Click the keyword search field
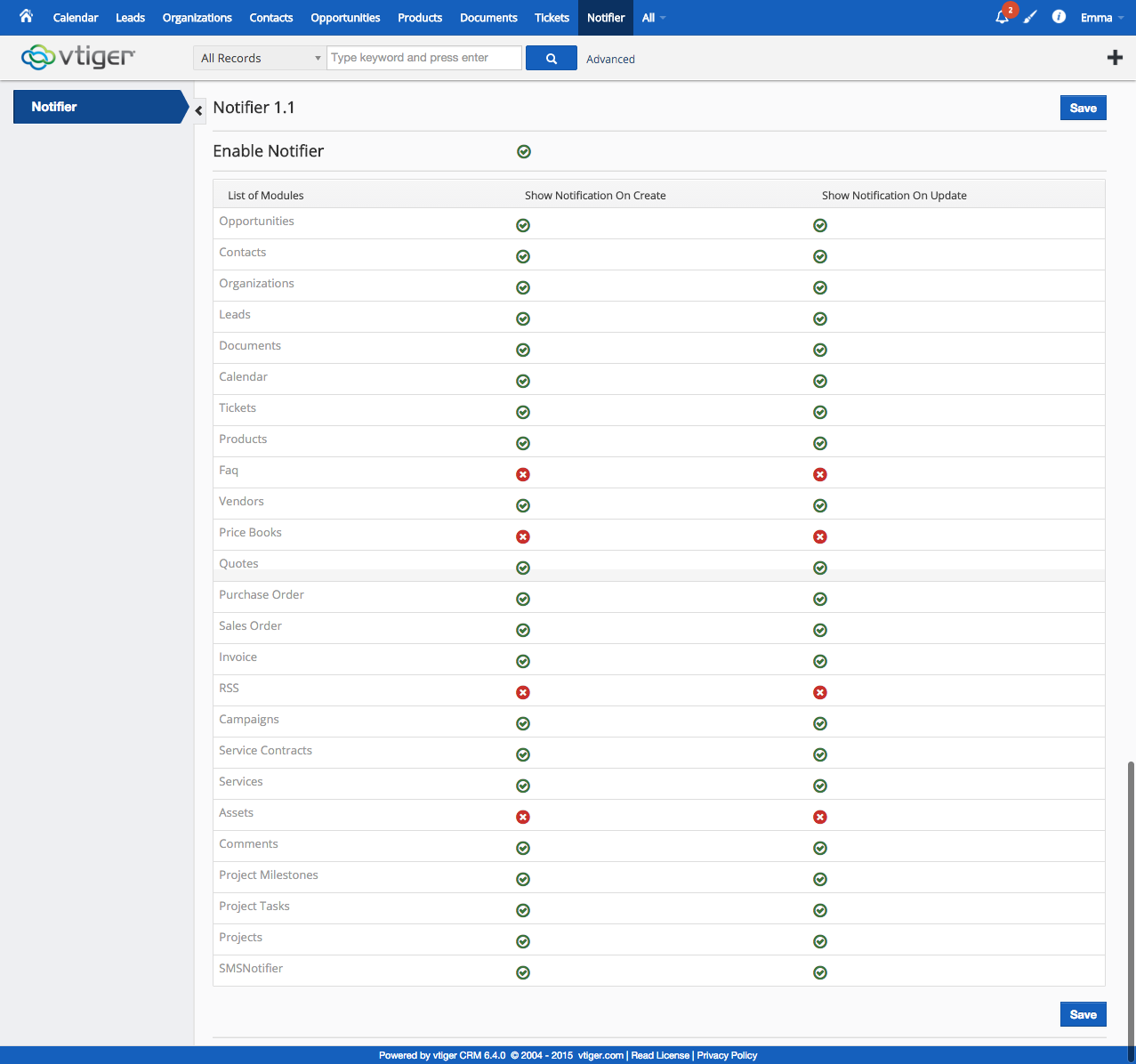This screenshot has height=1064, width=1136. 424,58
